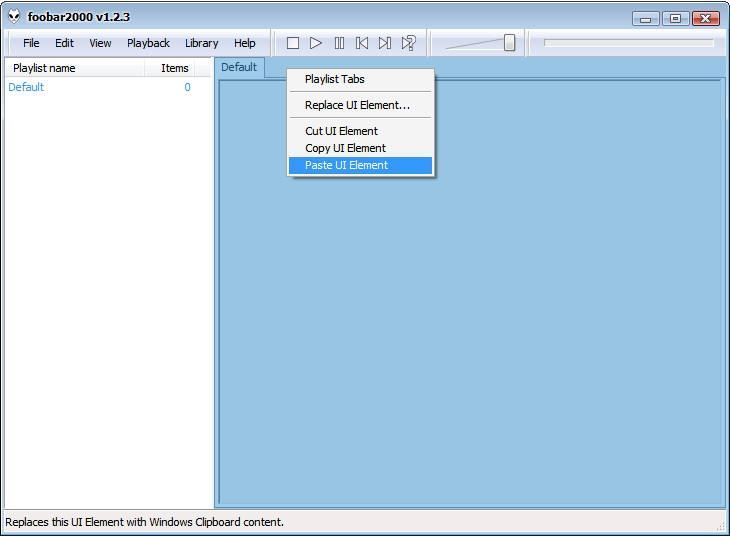Click the Items column header
The width and height of the screenshot is (730, 536).
click(x=169, y=68)
